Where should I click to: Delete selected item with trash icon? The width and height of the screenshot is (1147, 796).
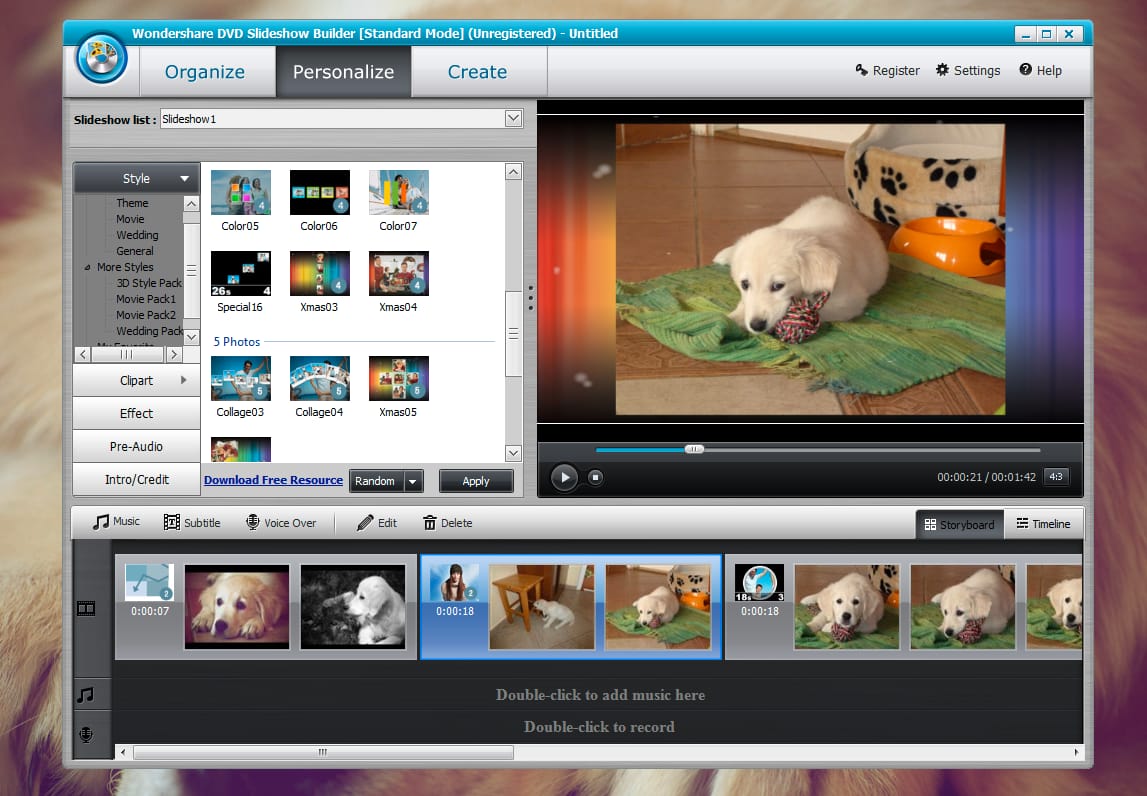448,522
